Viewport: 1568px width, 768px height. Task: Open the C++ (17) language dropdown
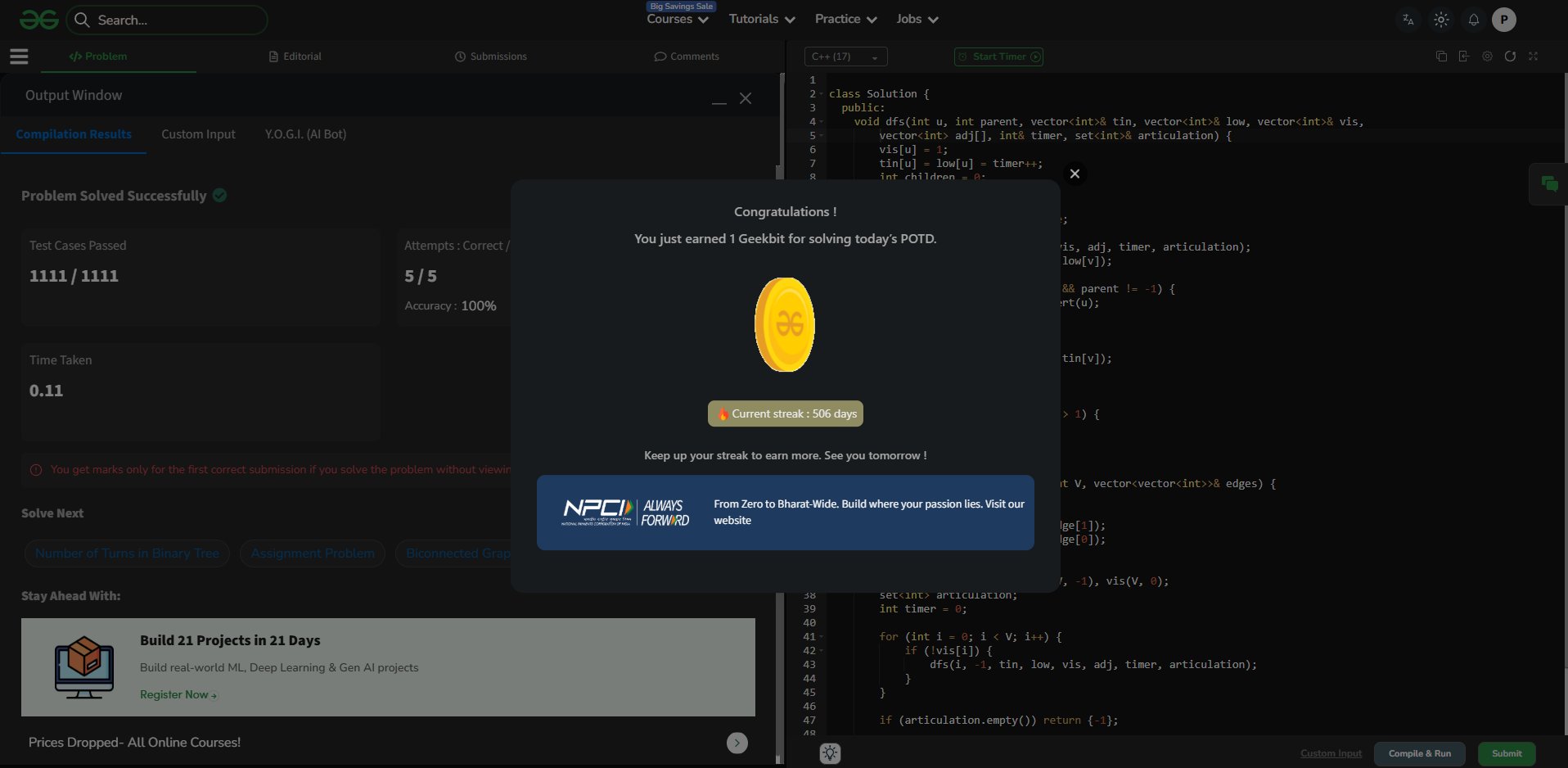[846, 56]
